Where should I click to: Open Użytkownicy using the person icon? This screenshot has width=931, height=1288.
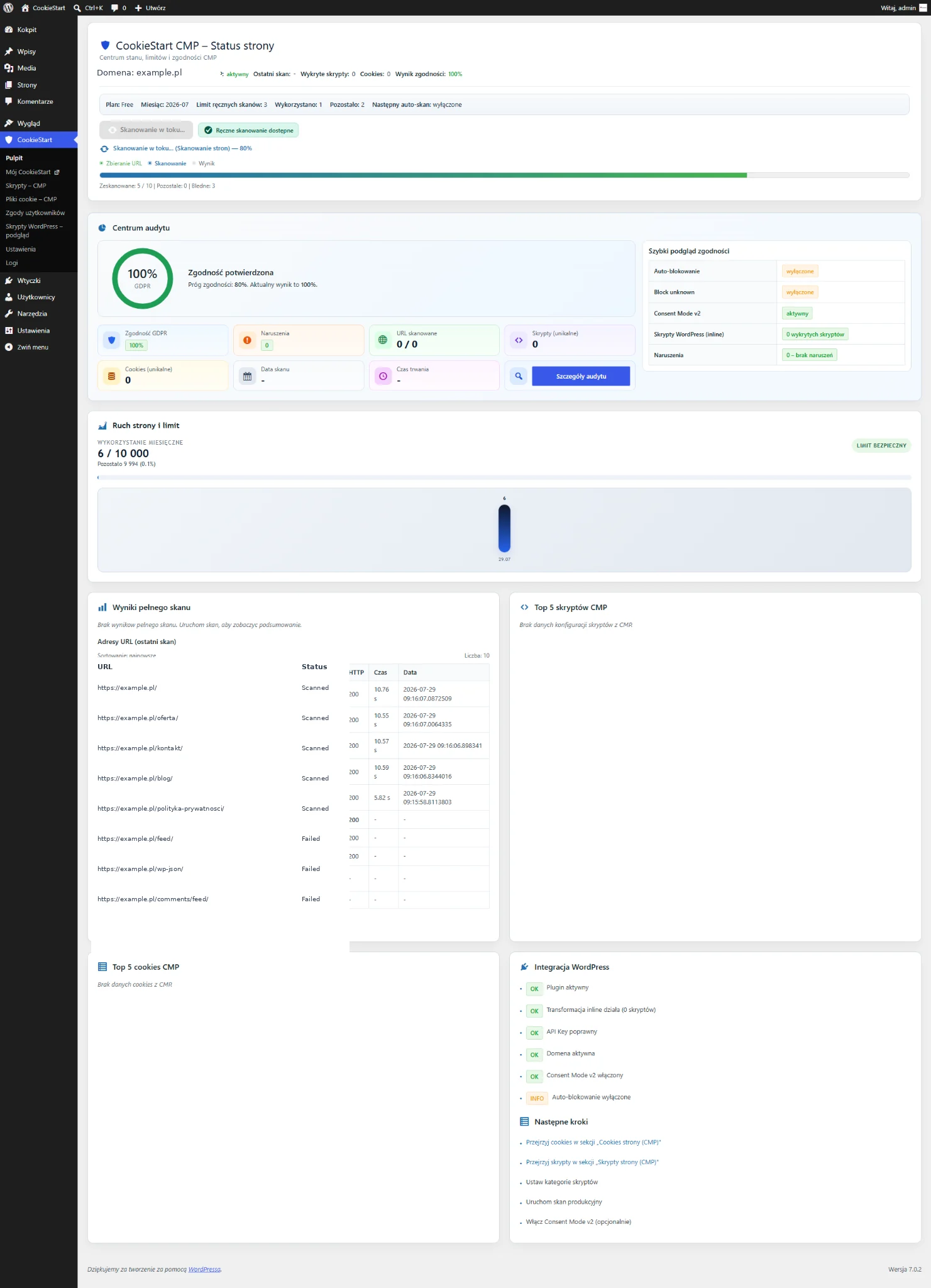pos(9,297)
